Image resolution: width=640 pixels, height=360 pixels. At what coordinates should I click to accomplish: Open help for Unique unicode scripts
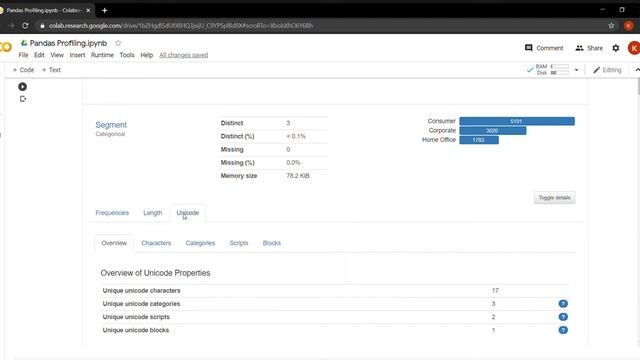[x=563, y=317]
